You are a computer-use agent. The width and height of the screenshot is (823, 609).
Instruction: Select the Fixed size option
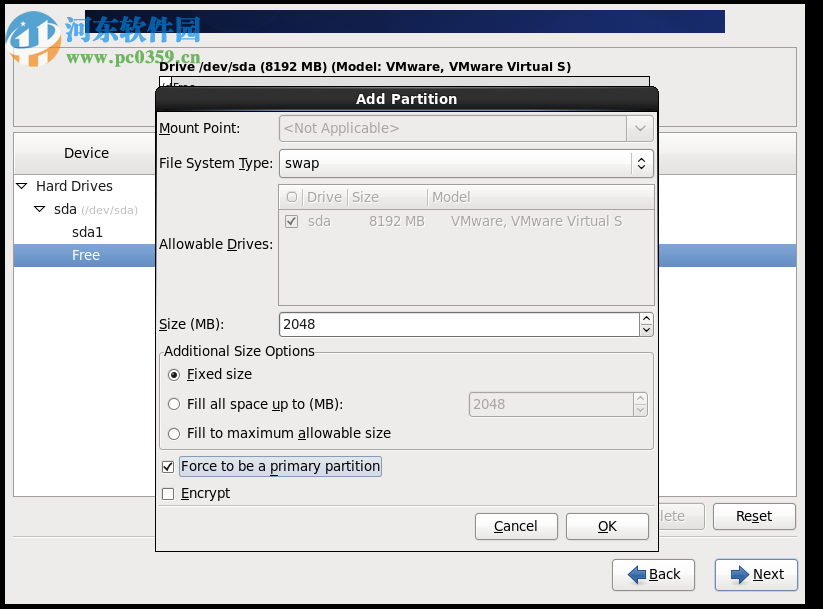pyautogui.click(x=173, y=375)
